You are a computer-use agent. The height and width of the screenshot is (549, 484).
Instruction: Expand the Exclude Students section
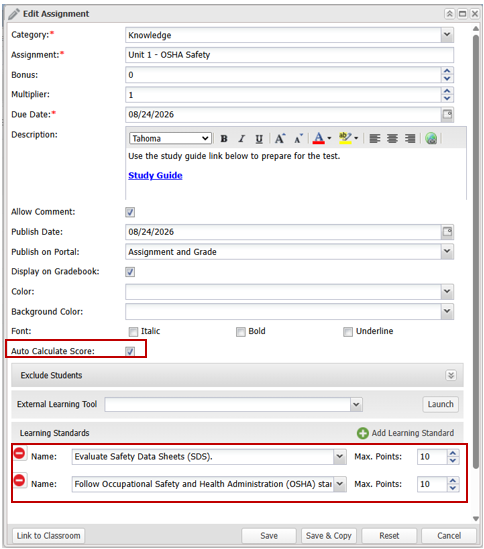pyautogui.click(x=451, y=375)
